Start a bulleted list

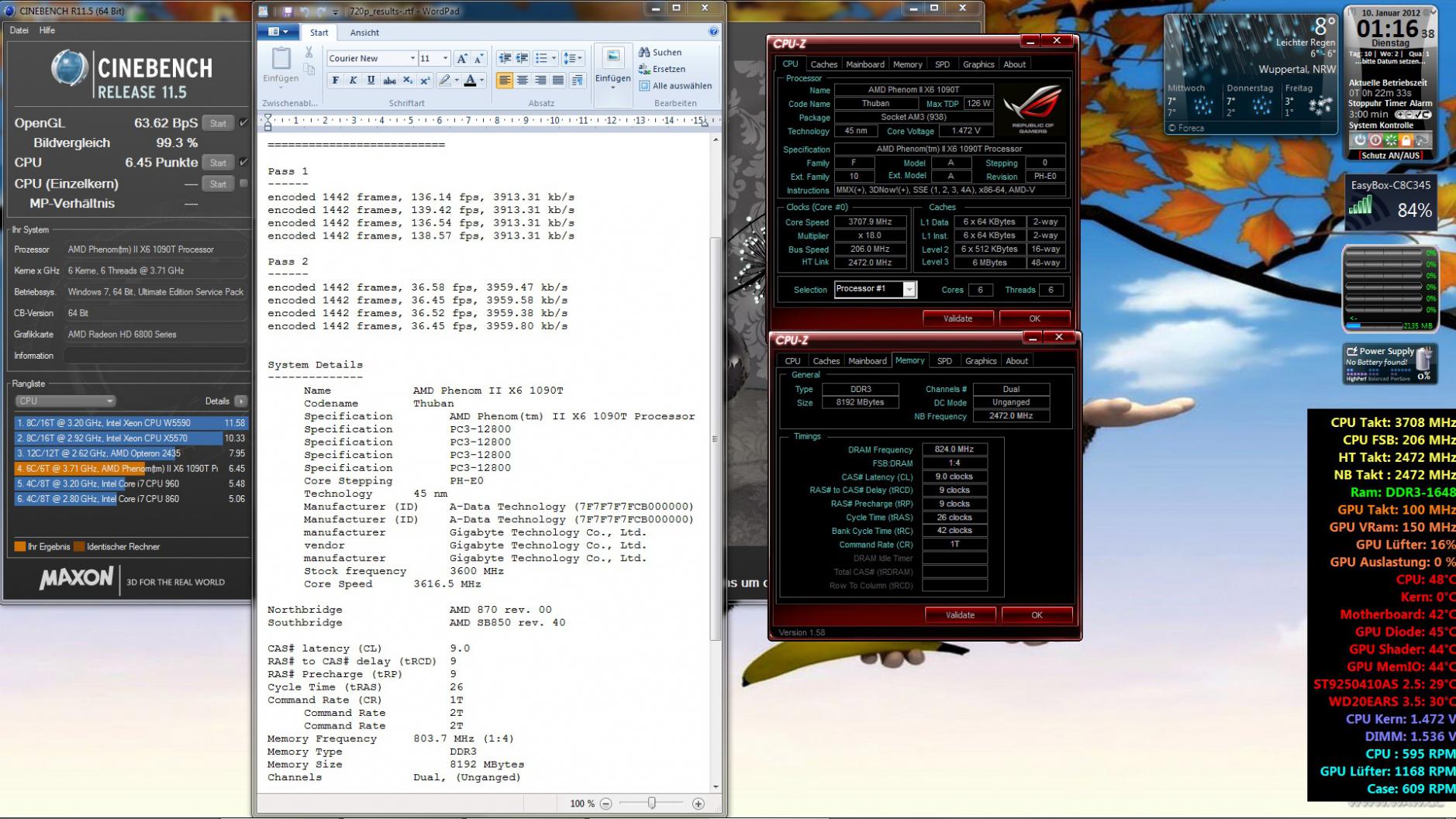pyautogui.click(x=540, y=58)
